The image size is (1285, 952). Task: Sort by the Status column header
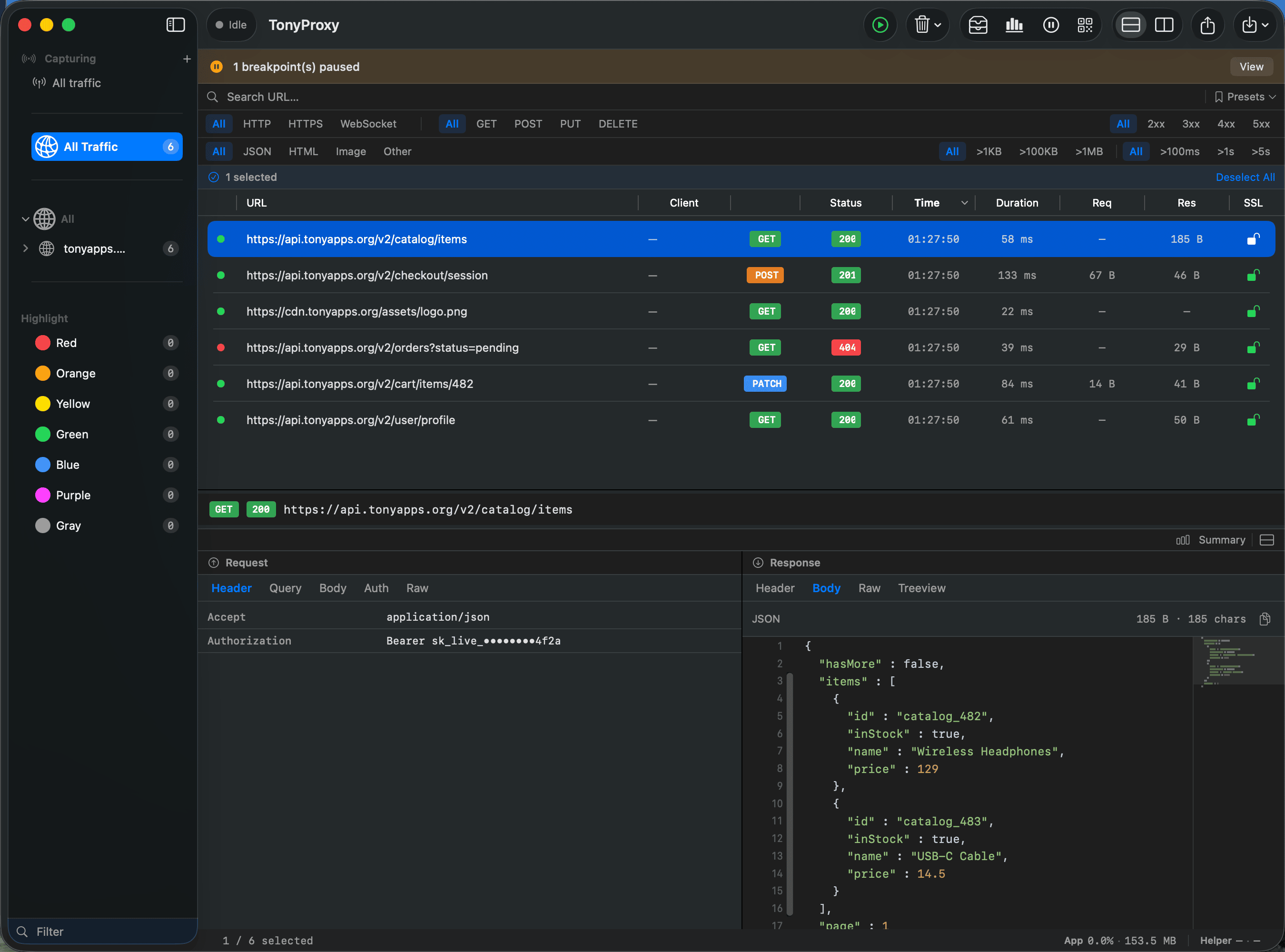[845, 203]
